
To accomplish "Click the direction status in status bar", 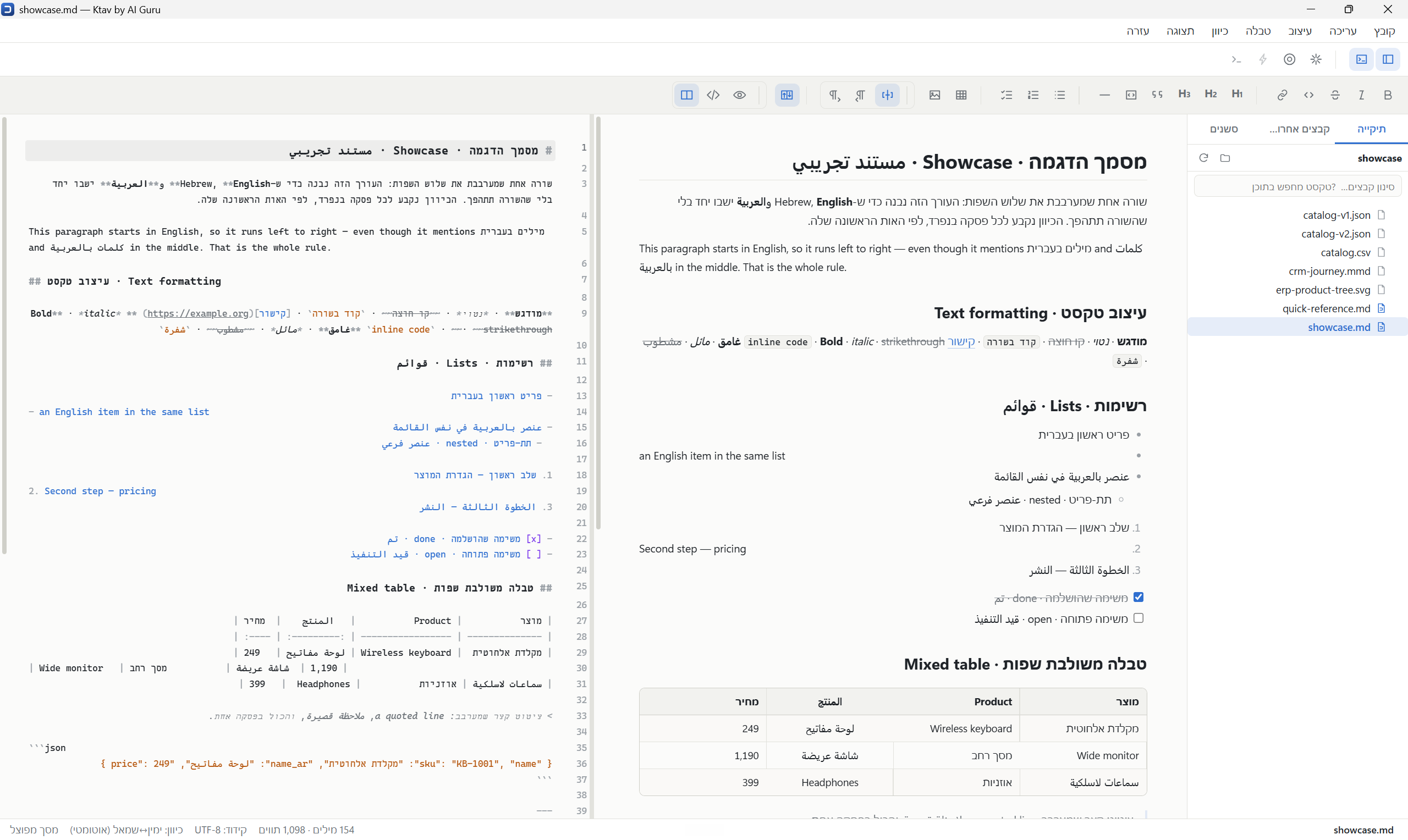I will [x=127, y=830].
